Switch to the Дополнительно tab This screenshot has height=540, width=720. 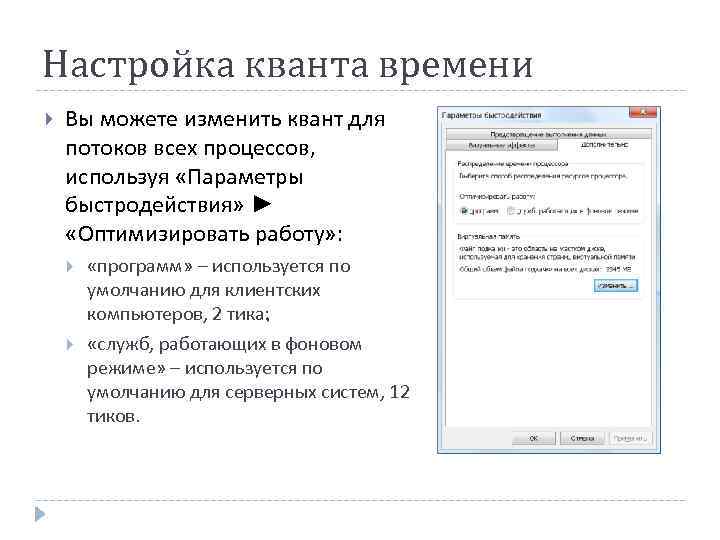pyautogui.click(x=604, y=145)
